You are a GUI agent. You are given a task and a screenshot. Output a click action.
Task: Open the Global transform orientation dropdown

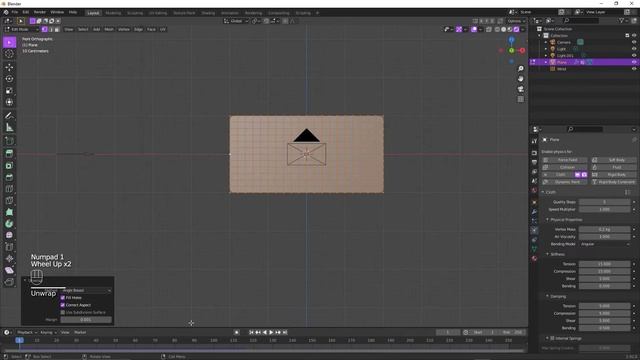click(236, 21)
